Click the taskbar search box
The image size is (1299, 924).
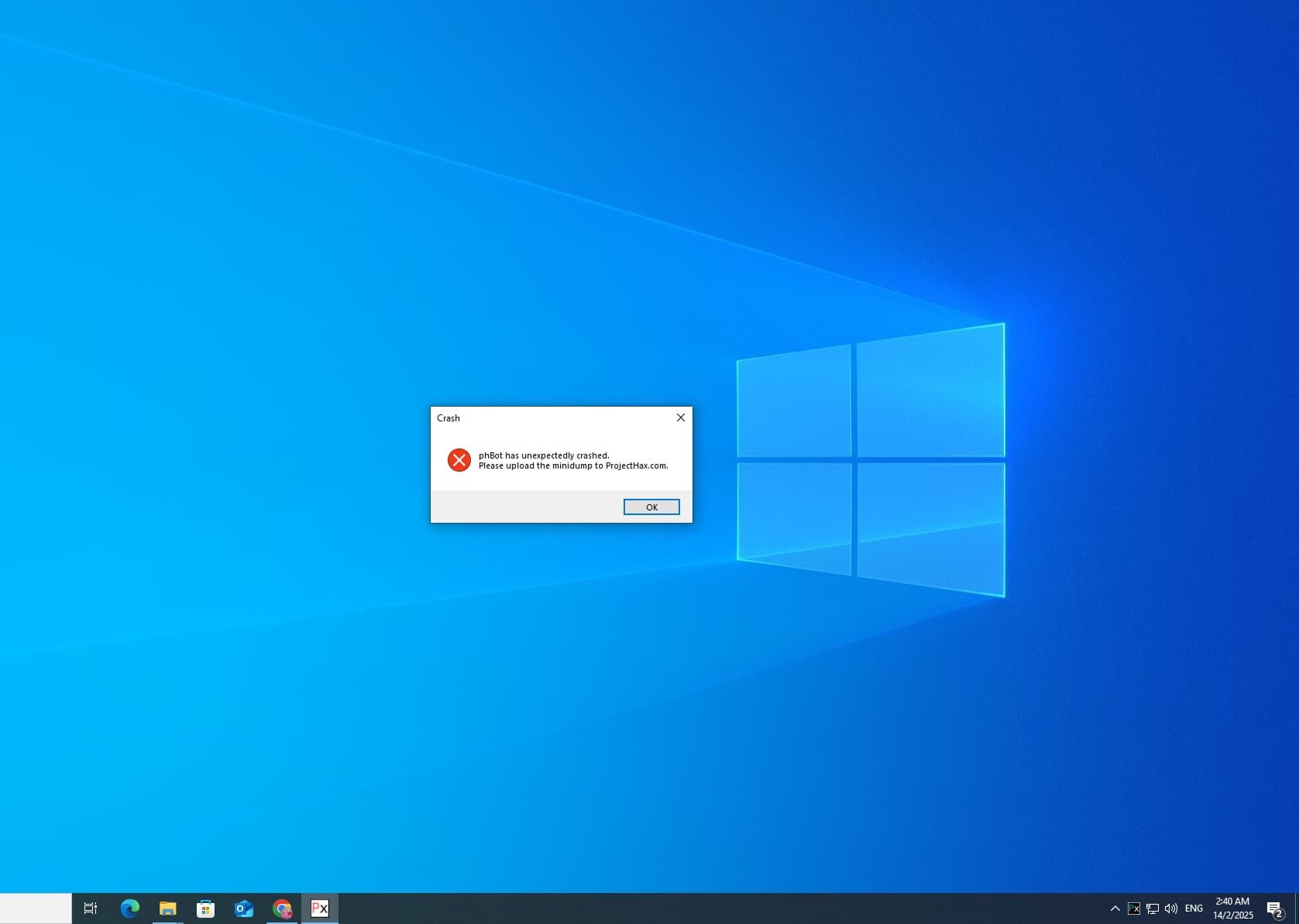pyautogui.click(x=36, y=908)
